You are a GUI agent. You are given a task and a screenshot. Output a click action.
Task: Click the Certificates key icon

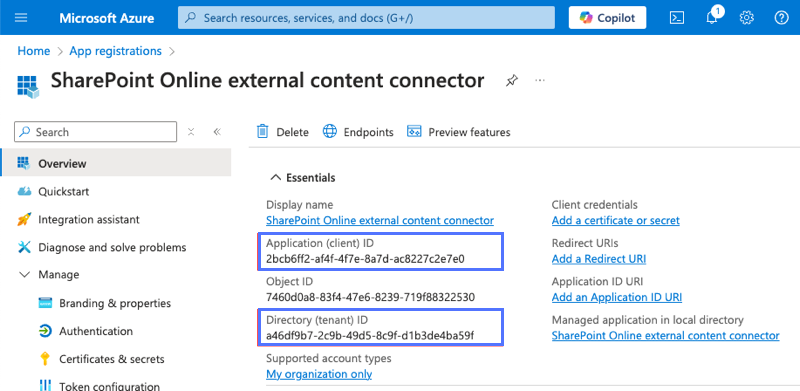(x=45, y=359)
